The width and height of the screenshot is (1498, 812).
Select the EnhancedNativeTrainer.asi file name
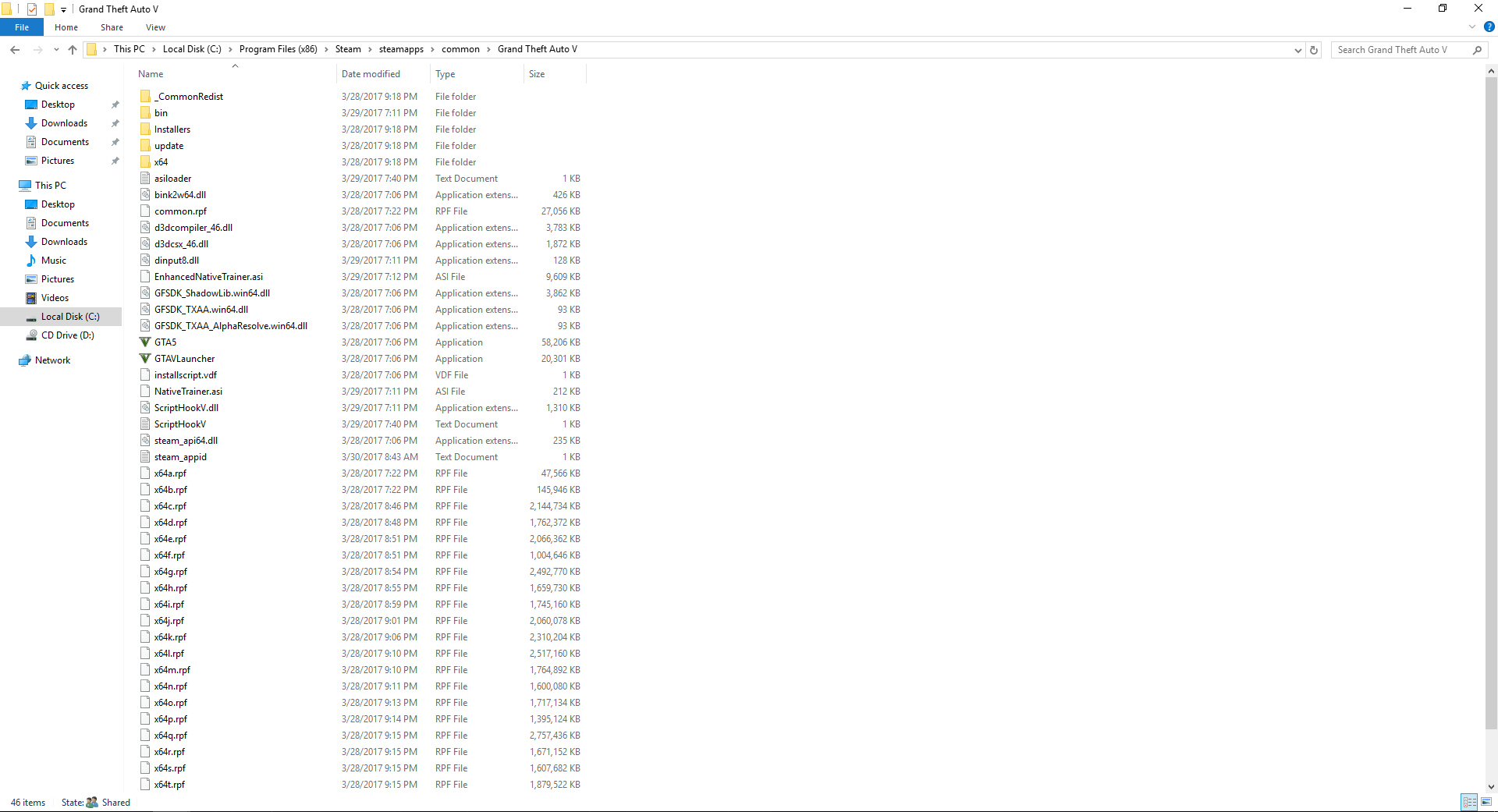(208, 277)
